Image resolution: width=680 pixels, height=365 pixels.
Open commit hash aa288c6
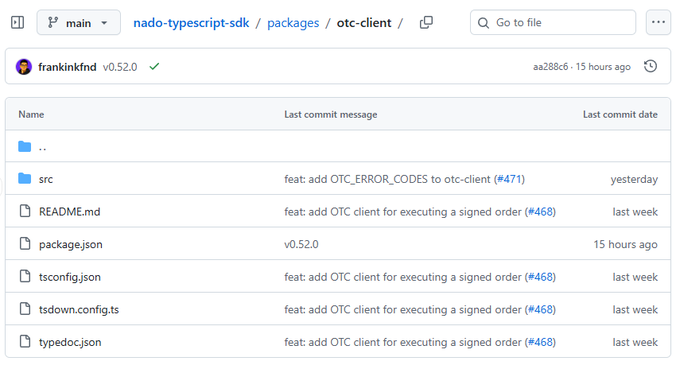tap(550, 67)
